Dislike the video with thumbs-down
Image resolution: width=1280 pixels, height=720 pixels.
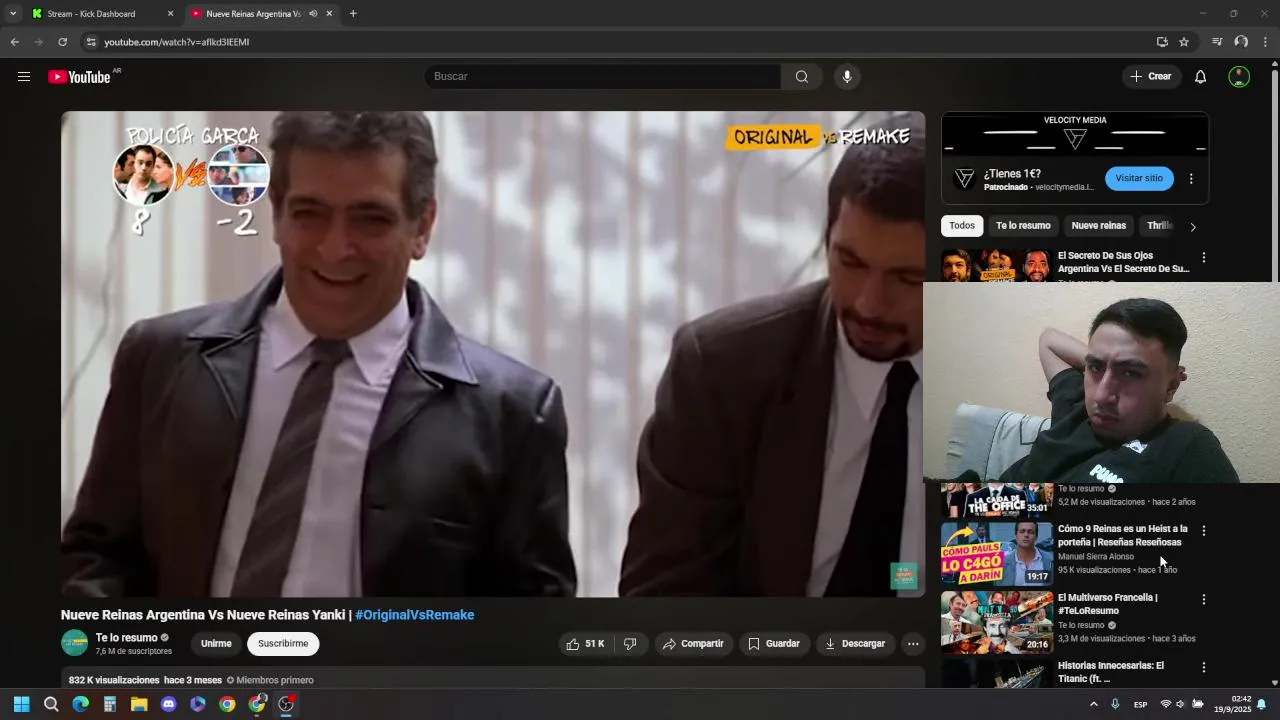pyautogui.click(x=630, y=644)
